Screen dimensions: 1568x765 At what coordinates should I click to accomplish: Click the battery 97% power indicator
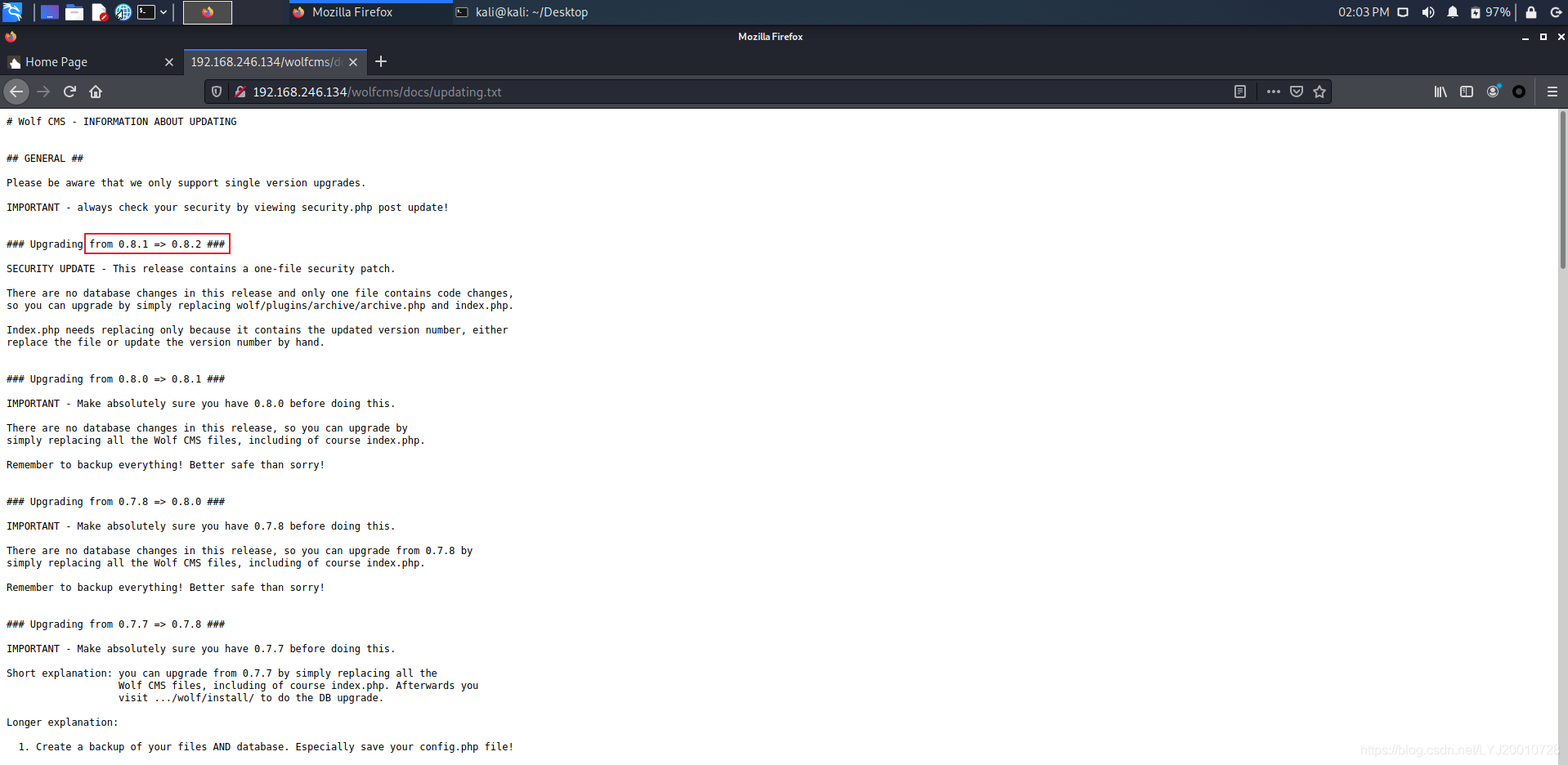pyautogui.click(x=1490, y=12)
